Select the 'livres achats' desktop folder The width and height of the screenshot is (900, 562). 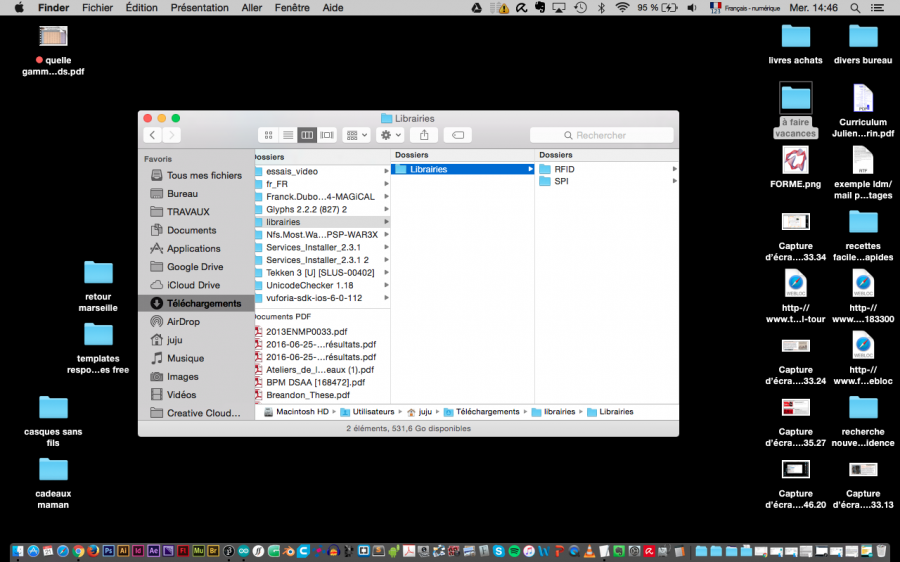(795, 37)
